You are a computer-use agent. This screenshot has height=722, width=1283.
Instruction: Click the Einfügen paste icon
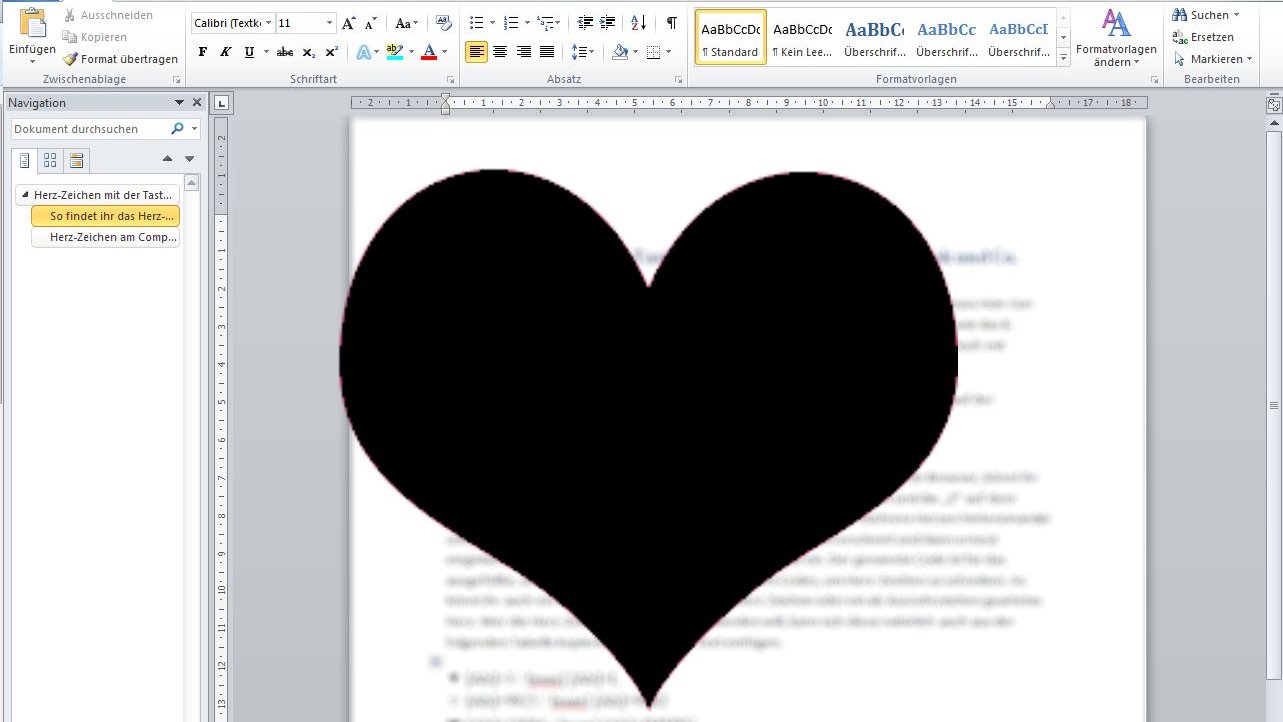click(33, 22)
